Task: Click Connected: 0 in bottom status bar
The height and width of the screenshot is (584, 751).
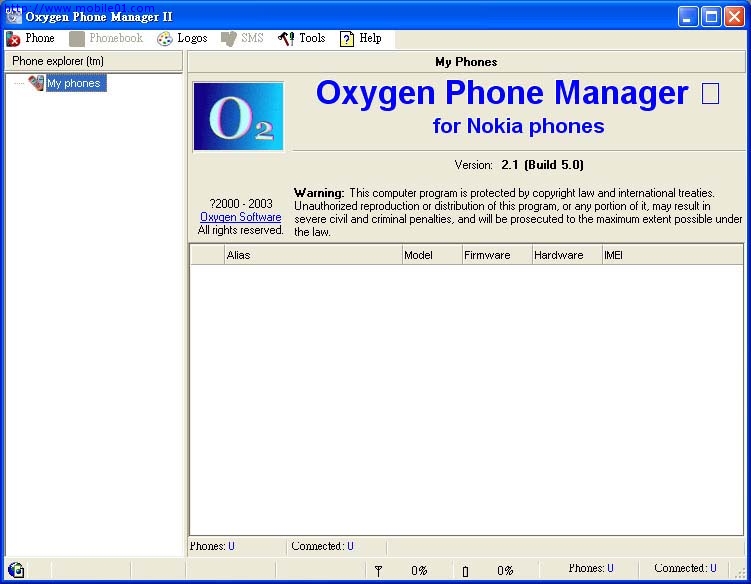Action: 685,568
